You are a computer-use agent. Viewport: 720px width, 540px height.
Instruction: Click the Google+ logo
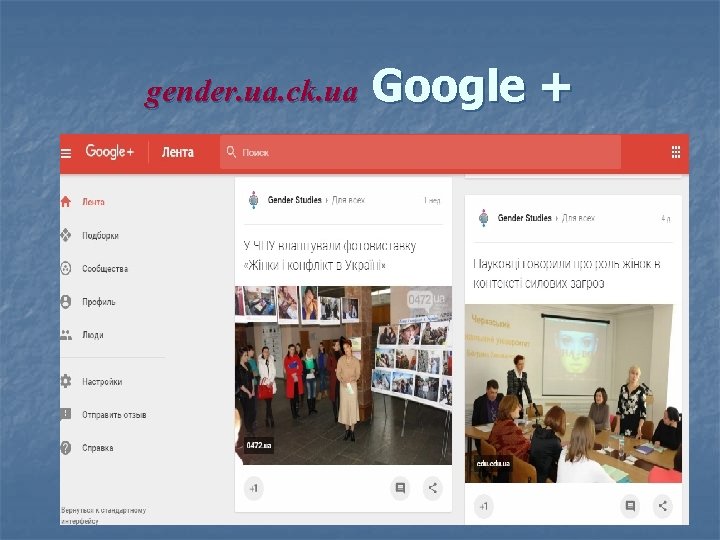pos(109,152)
